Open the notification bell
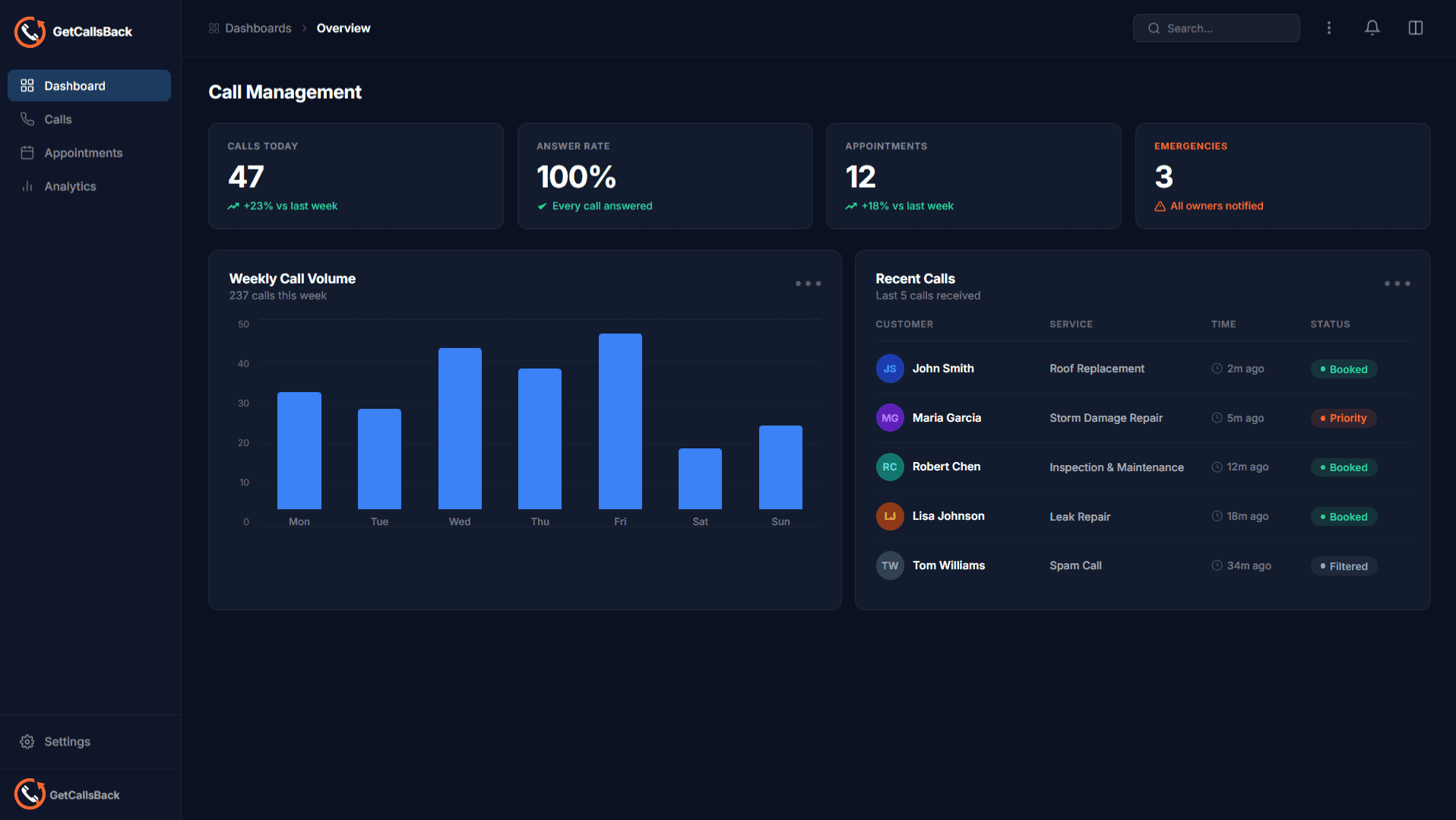 (1372, 27)
